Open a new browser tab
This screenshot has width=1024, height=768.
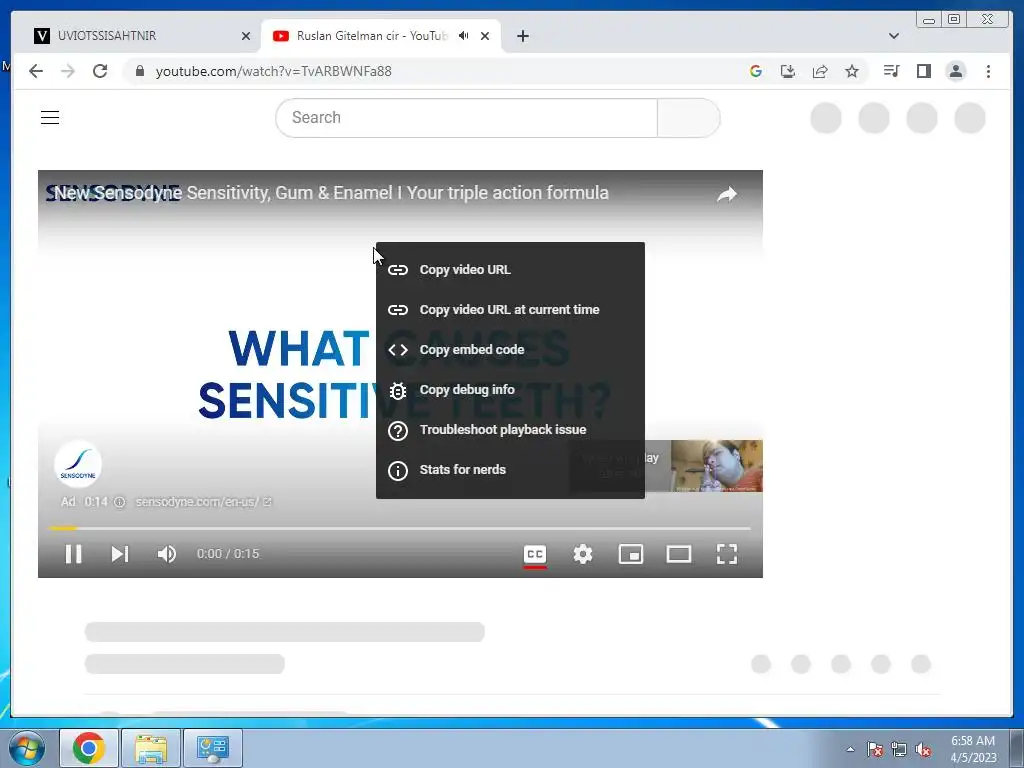[x=522, y=36]
